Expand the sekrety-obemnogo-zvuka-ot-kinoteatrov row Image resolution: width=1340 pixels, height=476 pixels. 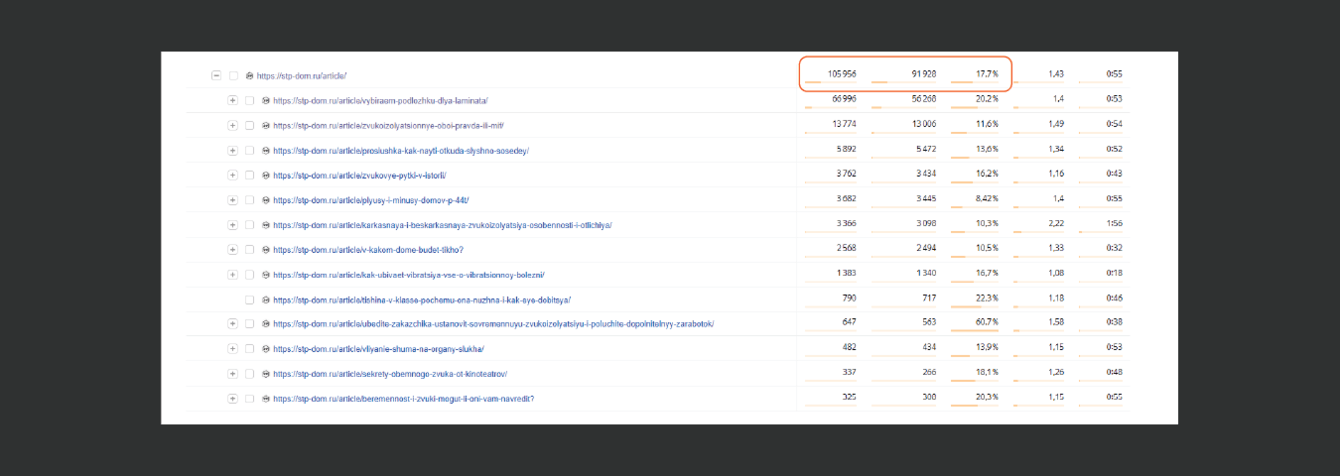(232, 374)
